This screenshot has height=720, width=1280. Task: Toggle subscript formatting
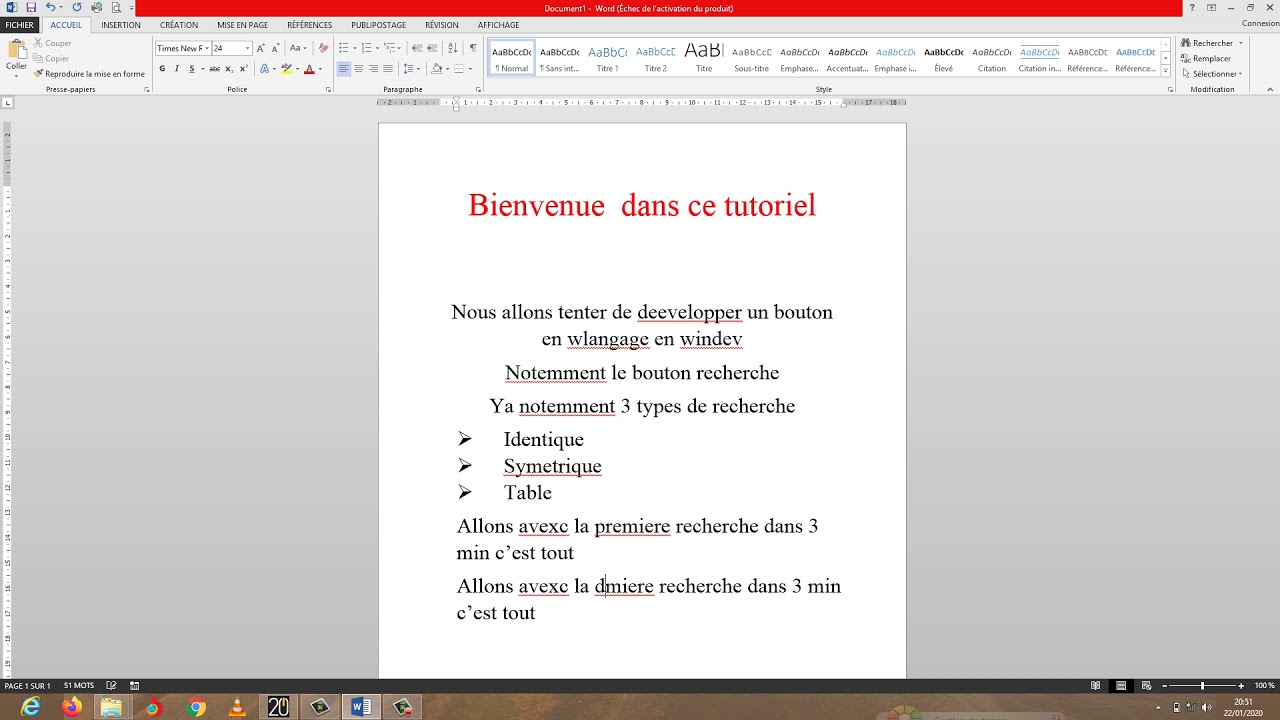pos(229,69)
